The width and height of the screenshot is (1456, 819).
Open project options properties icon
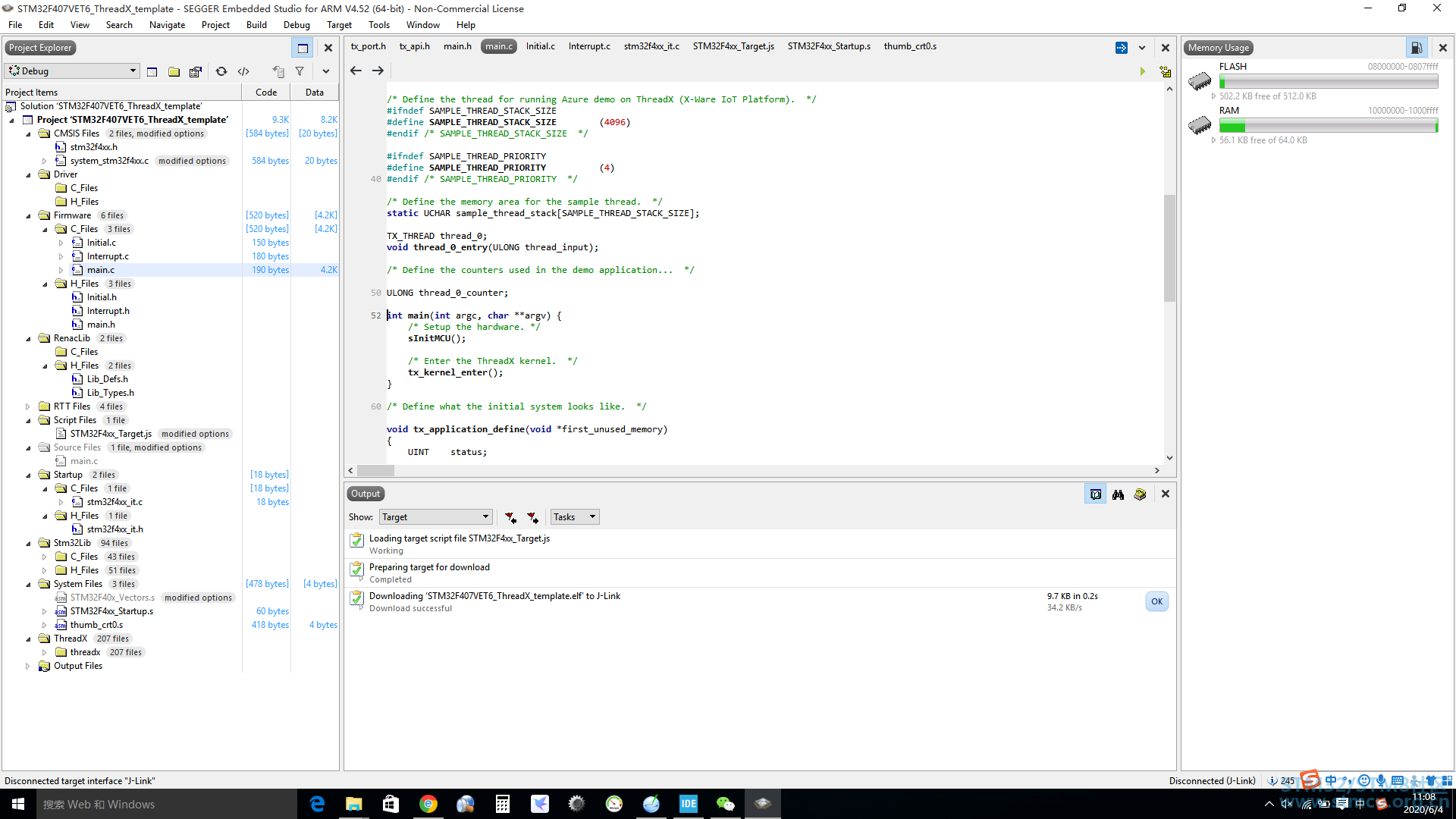196,71
